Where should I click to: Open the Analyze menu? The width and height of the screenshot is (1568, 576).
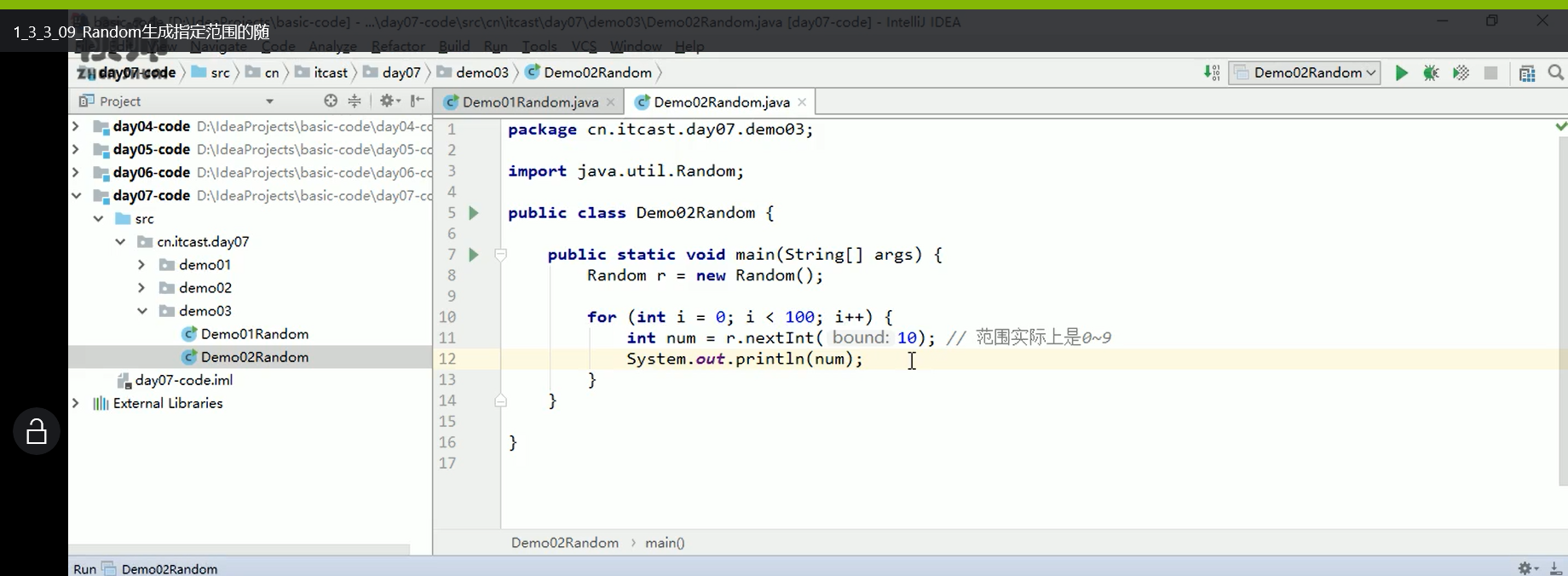pos(332,46)
